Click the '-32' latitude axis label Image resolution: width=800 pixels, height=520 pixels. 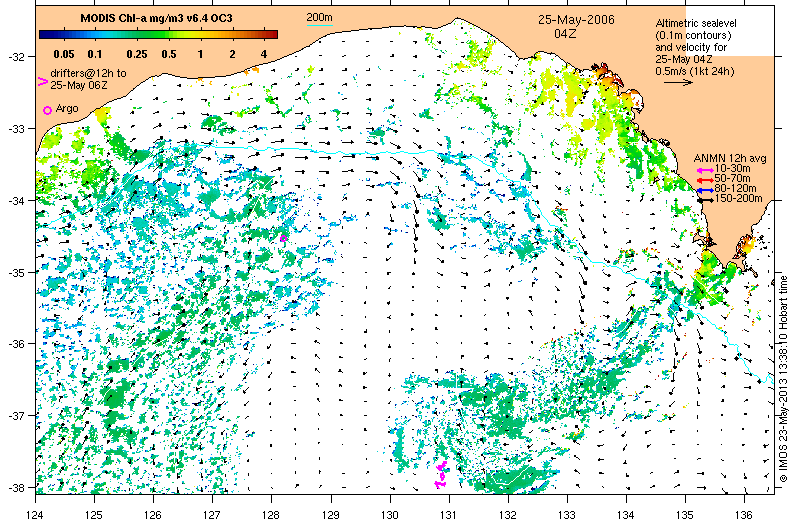[15, 57]
